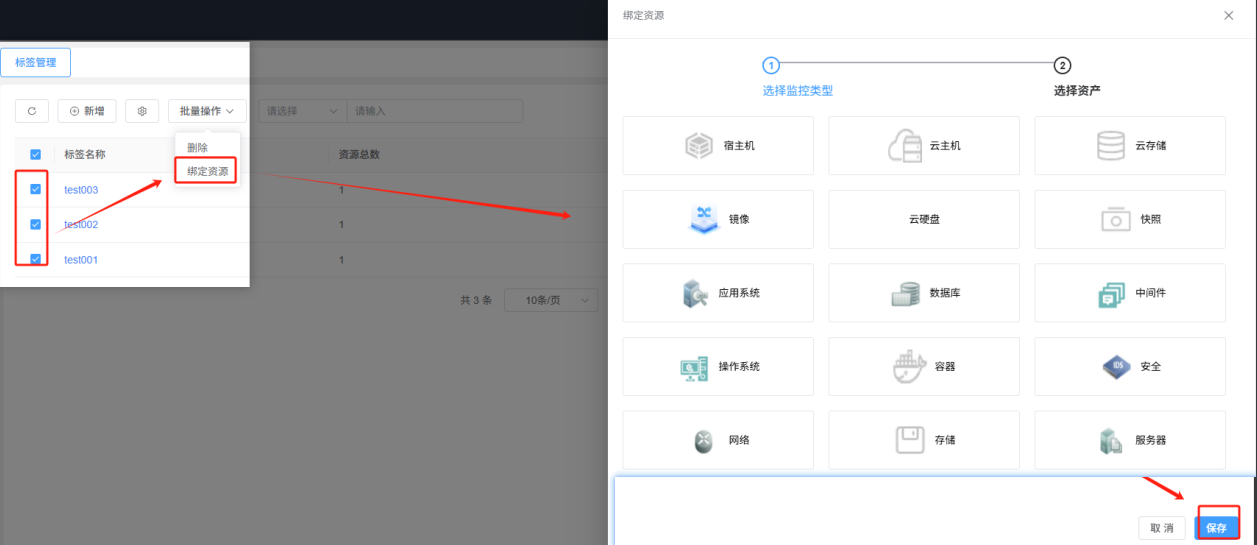Uncheck the test002 row checkbox
Screen dimensions: 1257x545
(35, 224)
